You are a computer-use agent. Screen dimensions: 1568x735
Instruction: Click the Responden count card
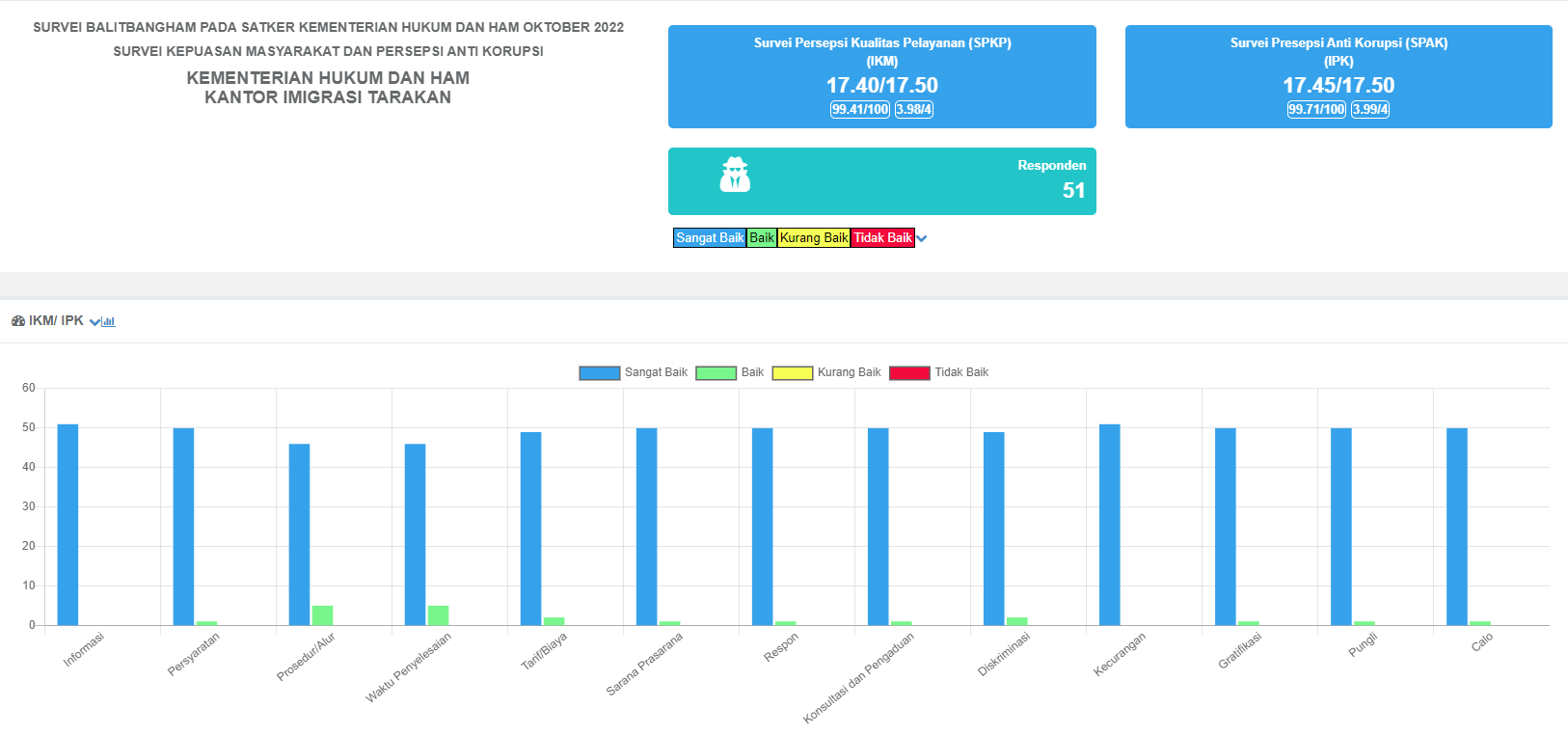[x=882, y=181]
